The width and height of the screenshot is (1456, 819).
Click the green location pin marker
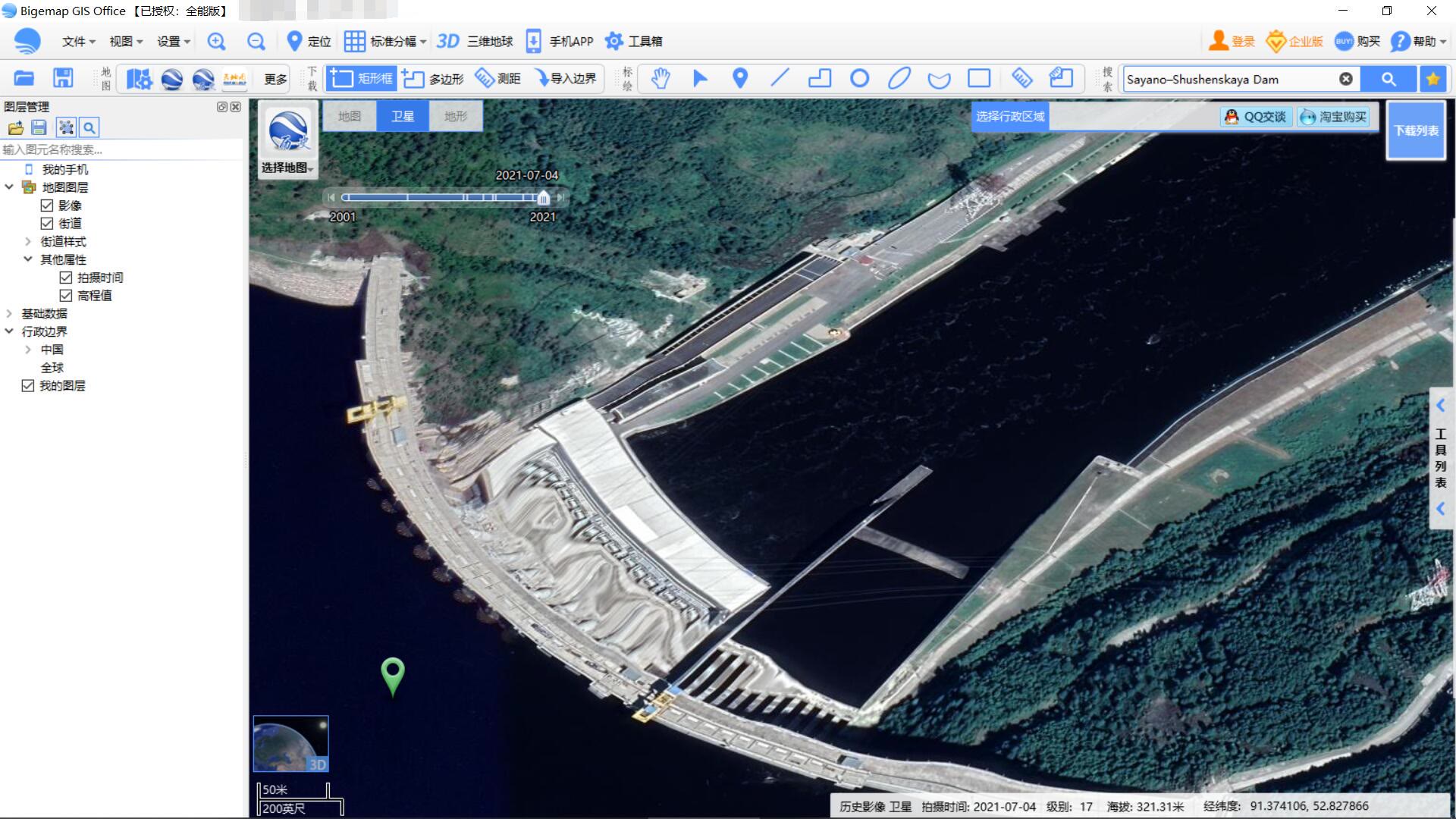(x=393, y=676)
